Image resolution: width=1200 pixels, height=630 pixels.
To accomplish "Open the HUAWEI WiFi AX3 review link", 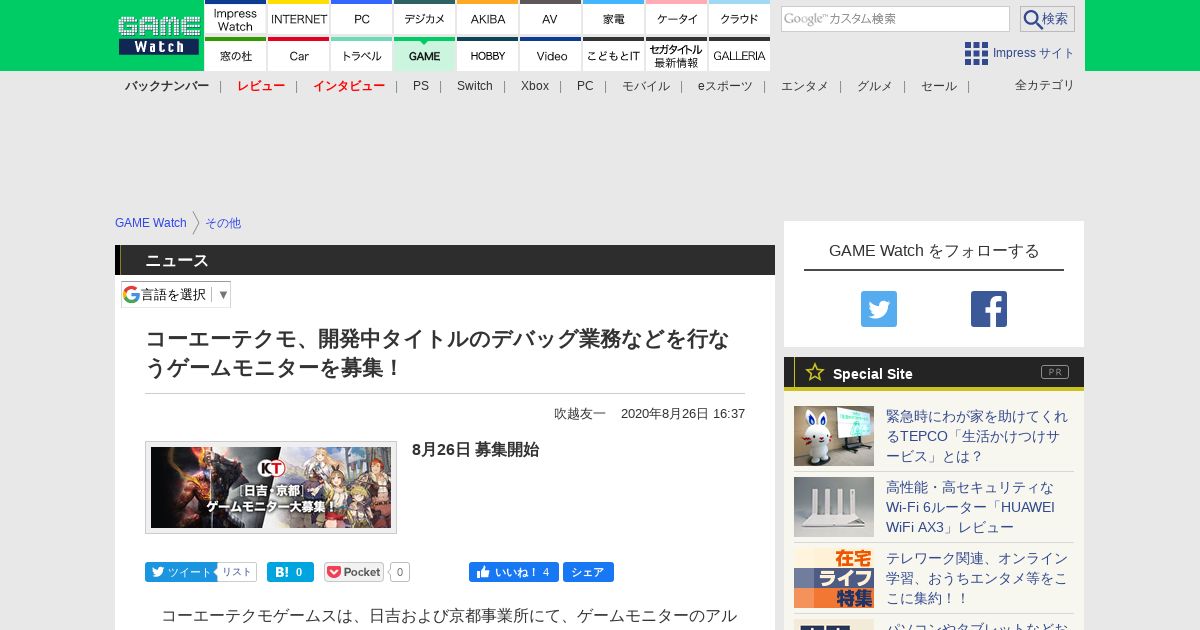I will pos(970,507).
